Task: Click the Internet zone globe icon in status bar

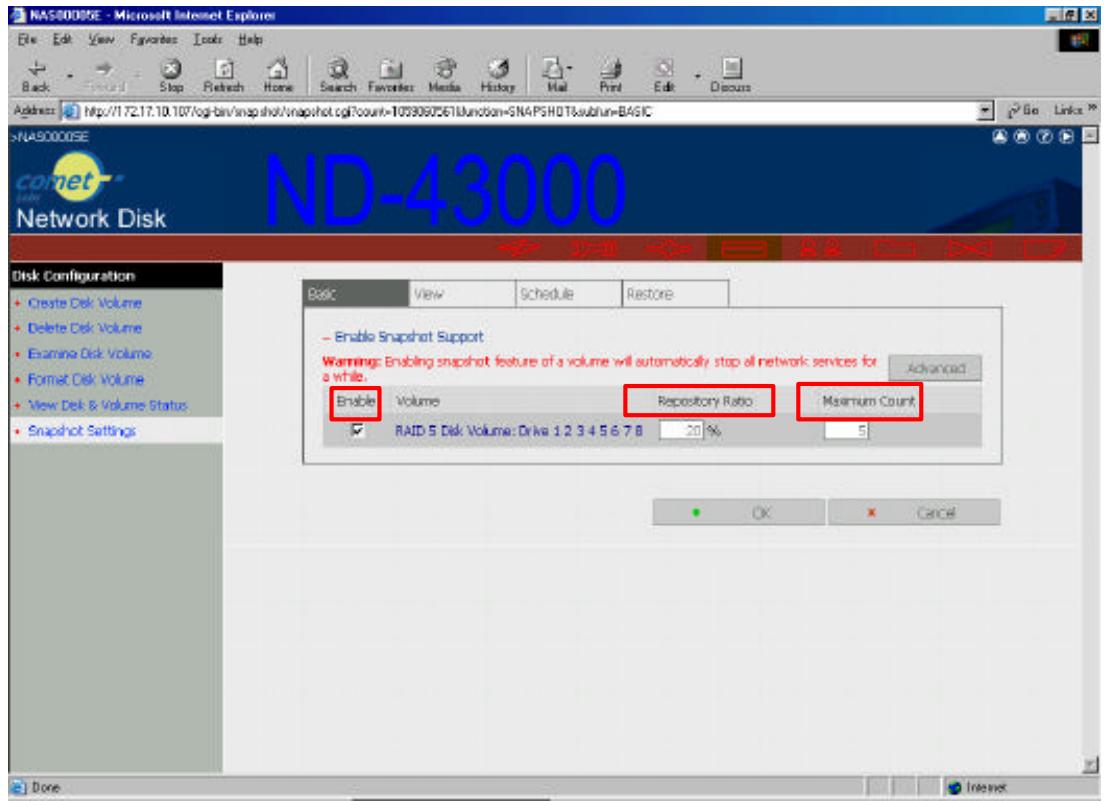Action: pos(955,787)
